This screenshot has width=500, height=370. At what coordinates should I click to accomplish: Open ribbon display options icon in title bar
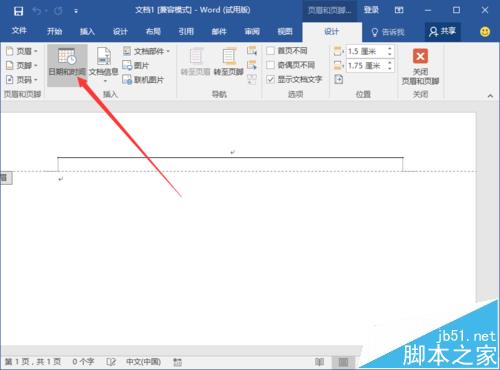pos(399,10)
